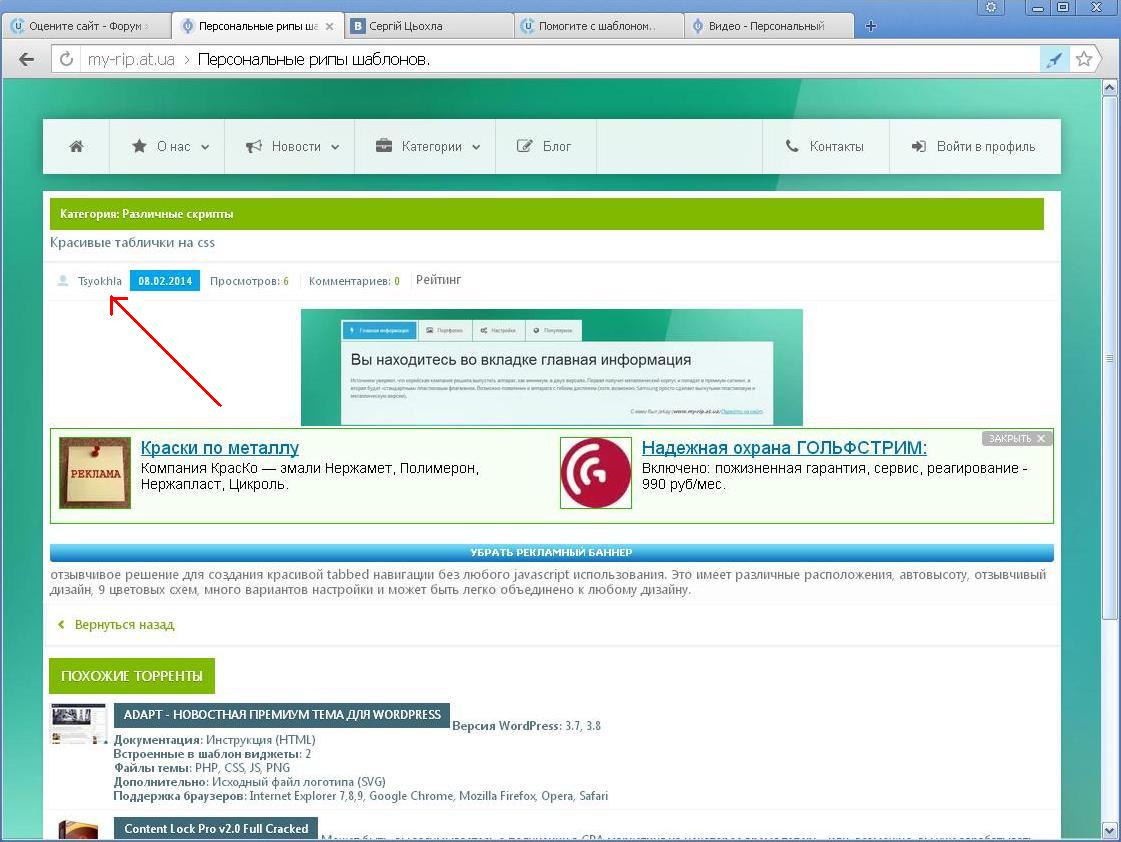Click the Tsyokhla author link
The height and width of the screenshot is (842, 1121).
pos(99,281)
